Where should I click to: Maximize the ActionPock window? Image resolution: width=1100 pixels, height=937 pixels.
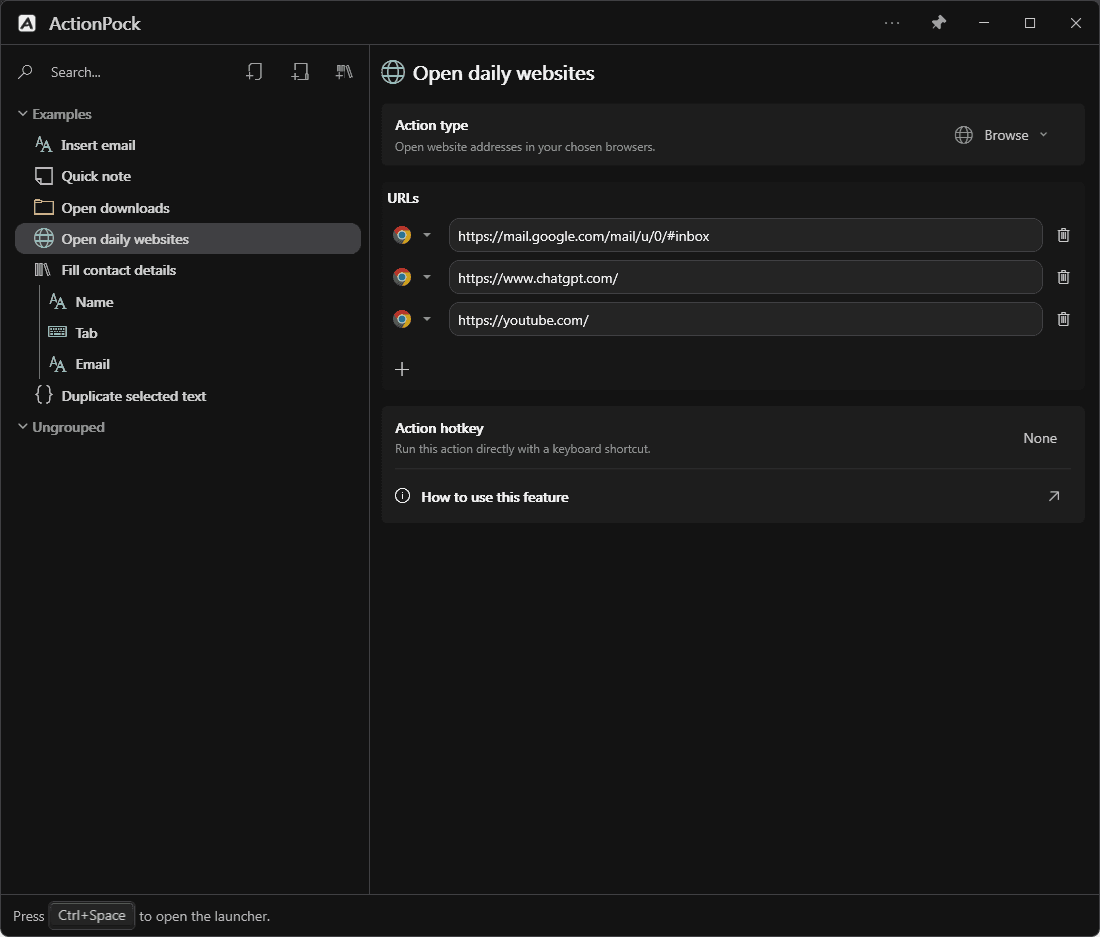coord(1030,23)
